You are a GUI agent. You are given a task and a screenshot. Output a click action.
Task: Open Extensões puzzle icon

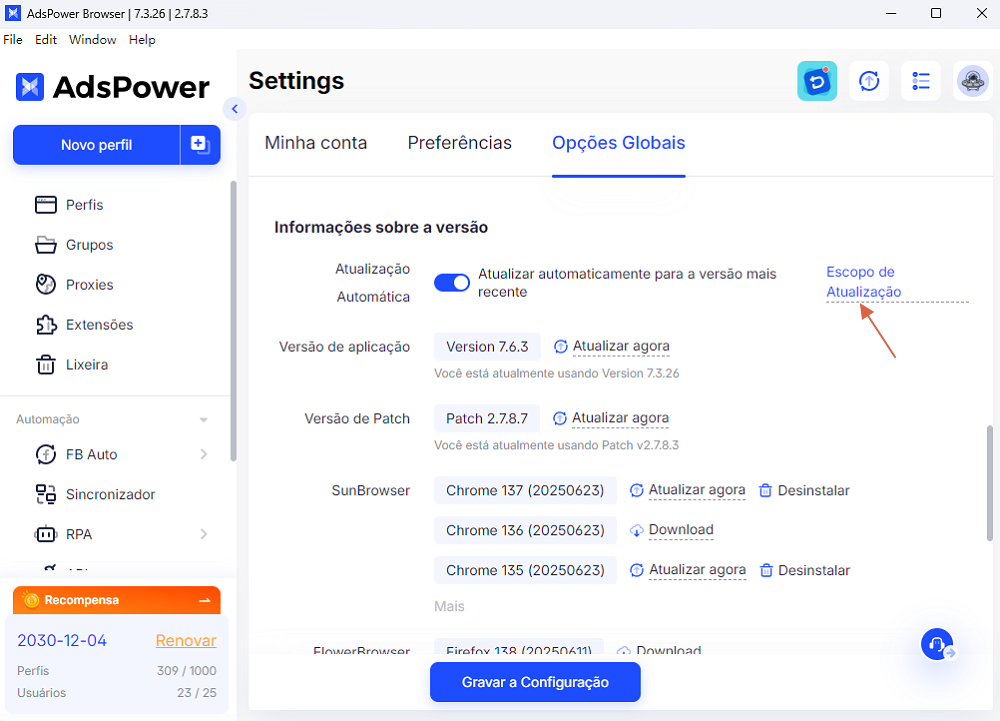pyautogui.click(x=46, y=324)
